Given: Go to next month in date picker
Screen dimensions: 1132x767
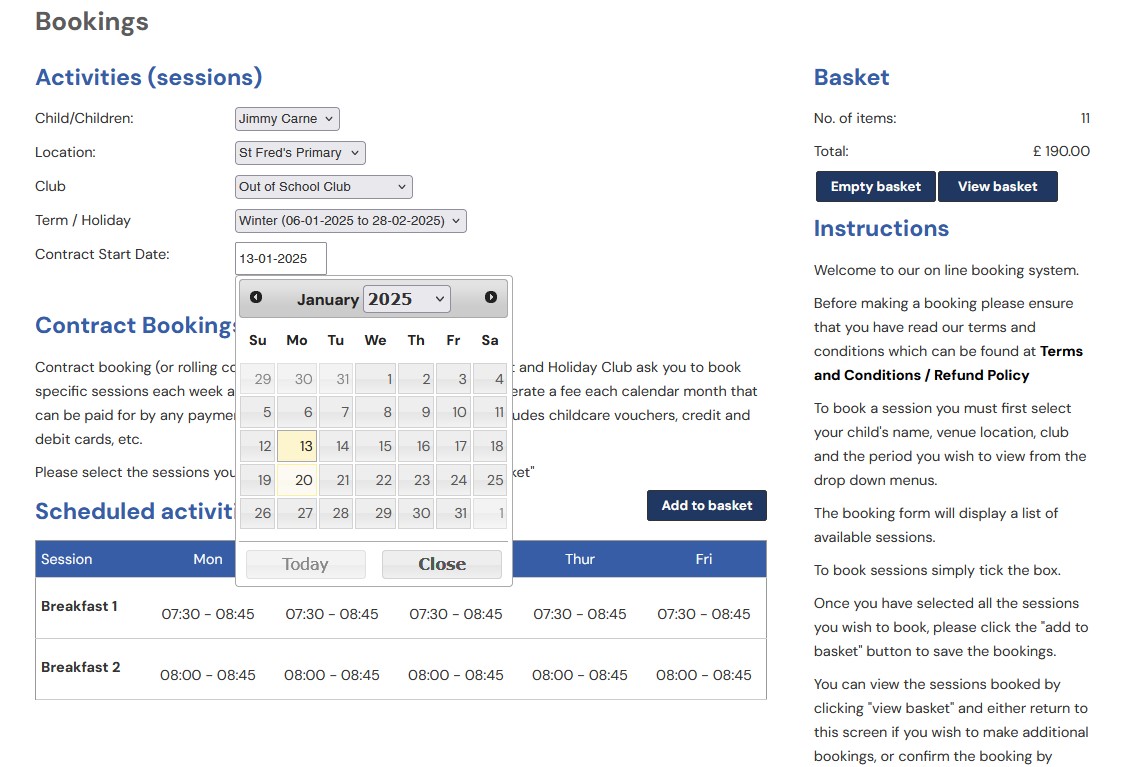Looking at the screenshot, I should [490, 298].
